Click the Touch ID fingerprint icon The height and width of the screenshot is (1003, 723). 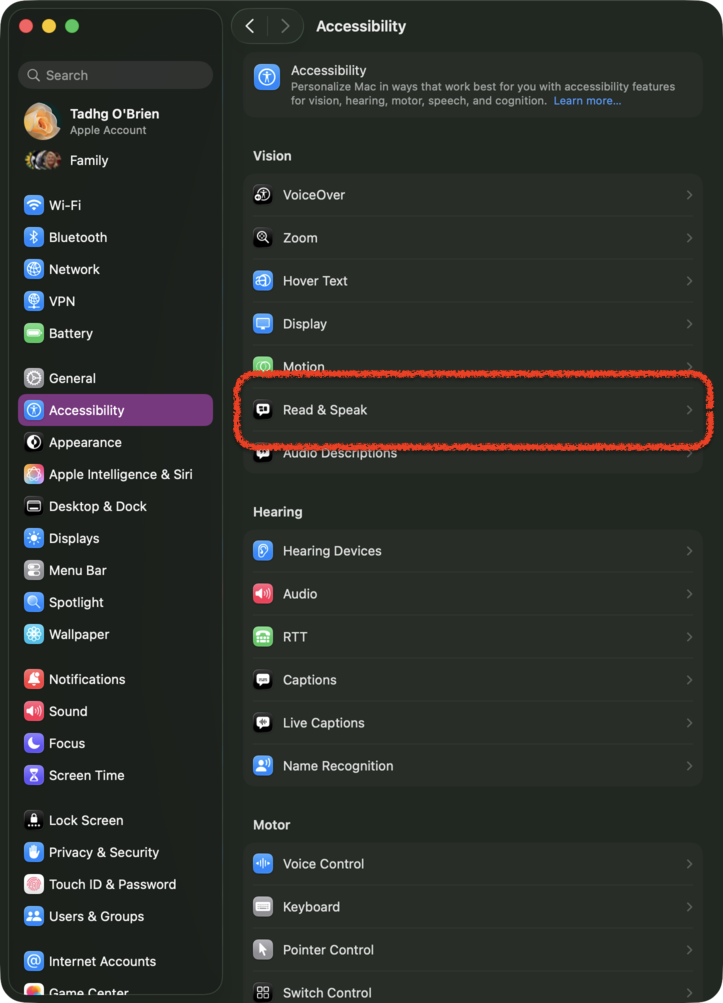[x=34, y=884]
